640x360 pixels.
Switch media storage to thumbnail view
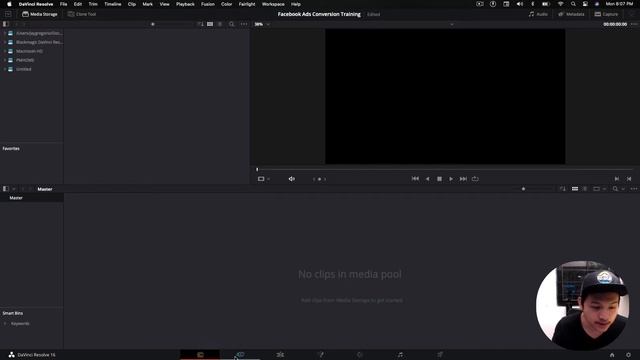210,24
